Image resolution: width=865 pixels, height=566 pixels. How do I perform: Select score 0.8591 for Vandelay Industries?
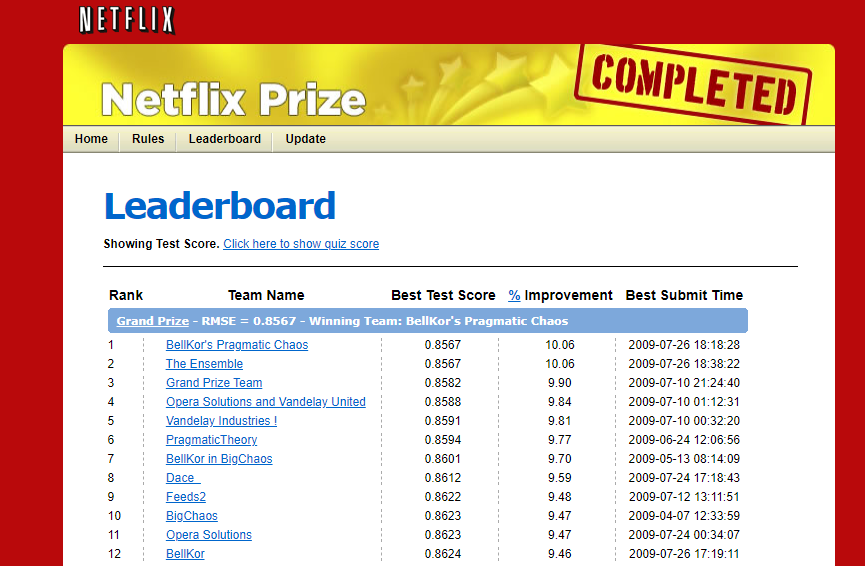[x=443, y=421]
